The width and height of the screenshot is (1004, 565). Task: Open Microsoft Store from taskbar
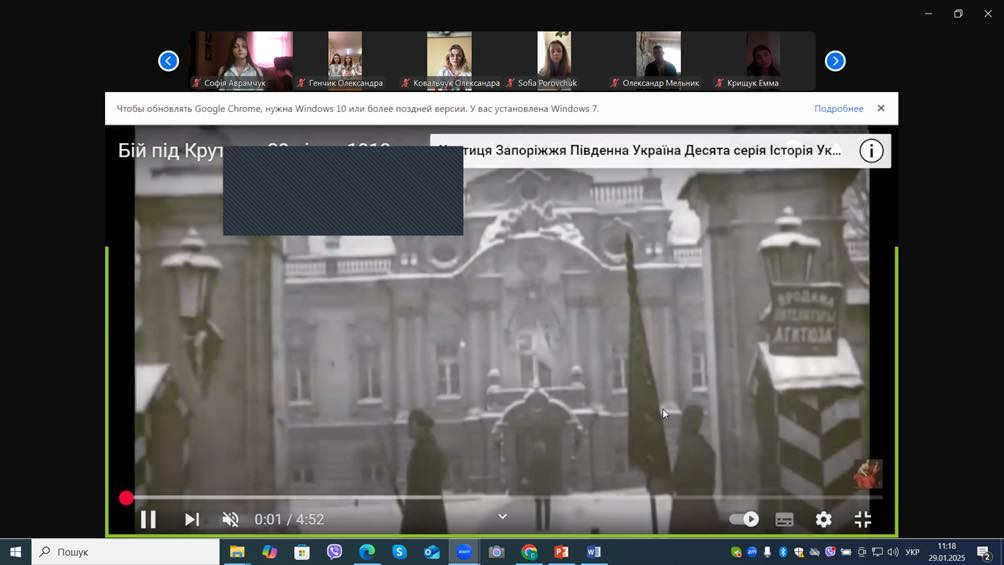tap(302, 552)
